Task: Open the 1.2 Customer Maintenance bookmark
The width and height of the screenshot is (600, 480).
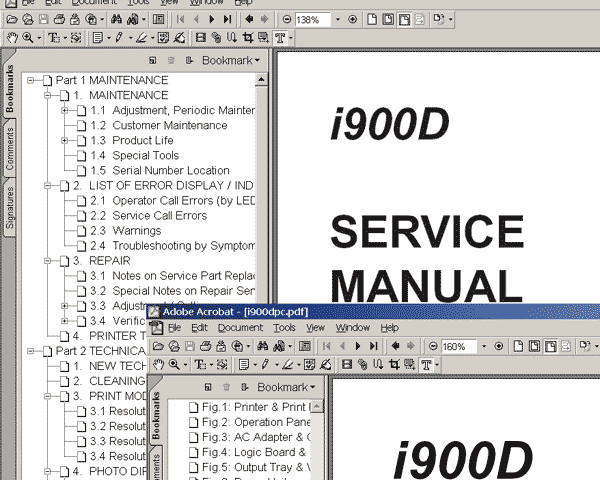Action: point(158,125)
